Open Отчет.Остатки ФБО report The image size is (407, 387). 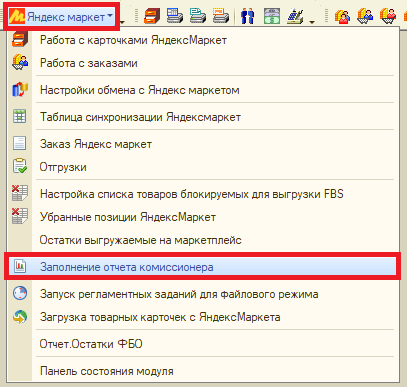pos(203,344)
